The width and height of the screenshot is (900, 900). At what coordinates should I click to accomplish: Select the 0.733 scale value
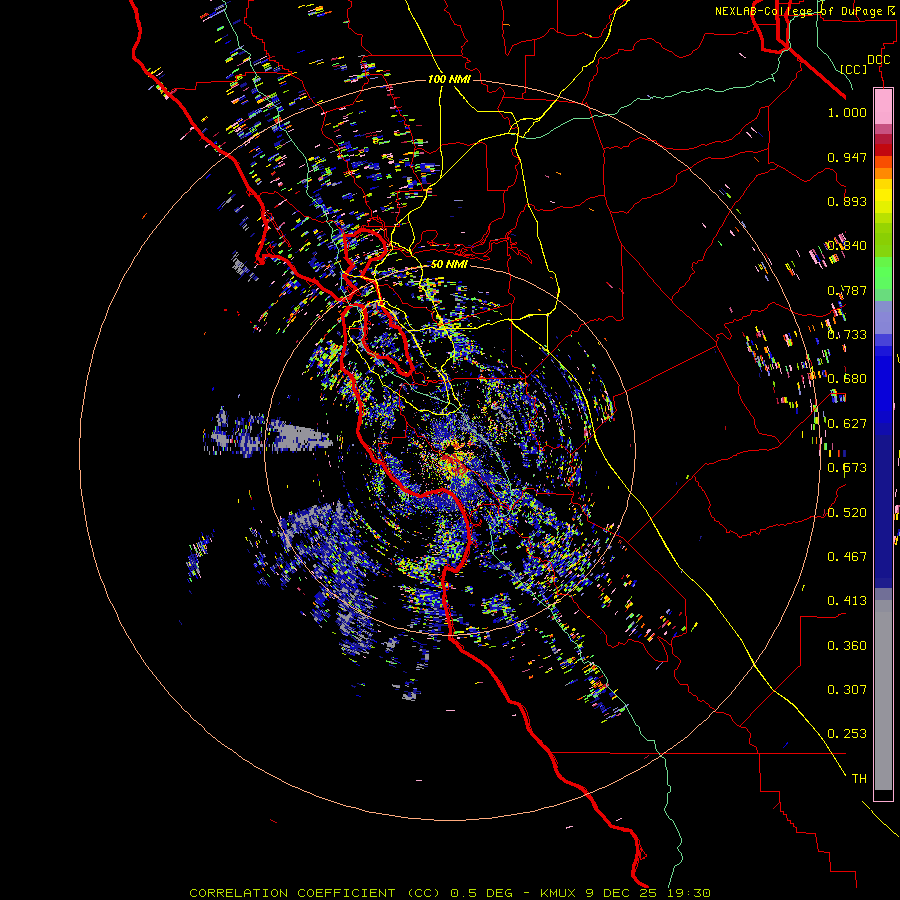[847, 335]
